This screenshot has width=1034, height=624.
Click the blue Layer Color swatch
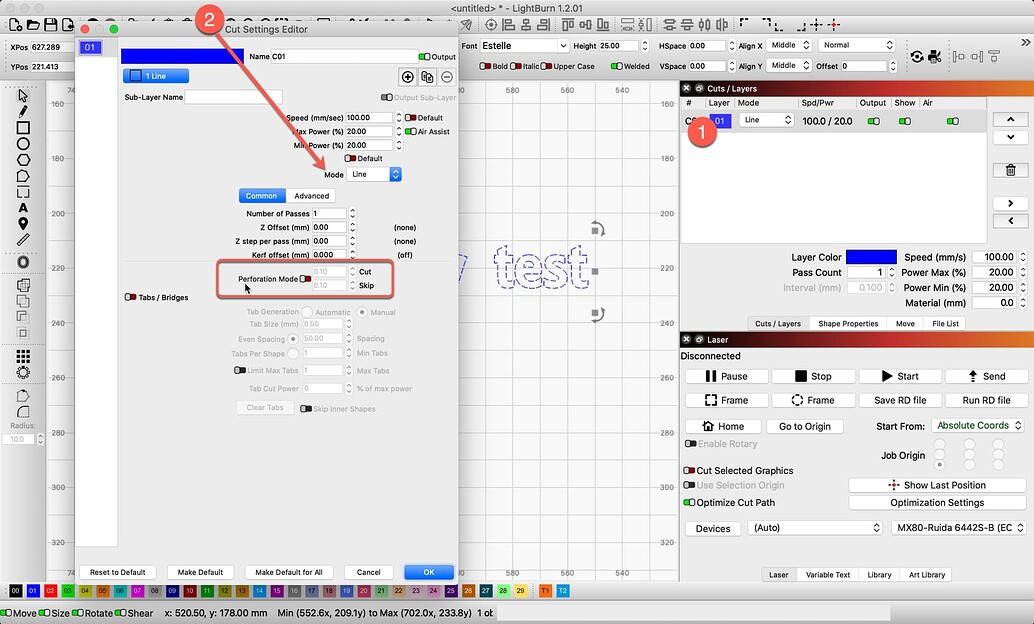click(x=871, y=257)
